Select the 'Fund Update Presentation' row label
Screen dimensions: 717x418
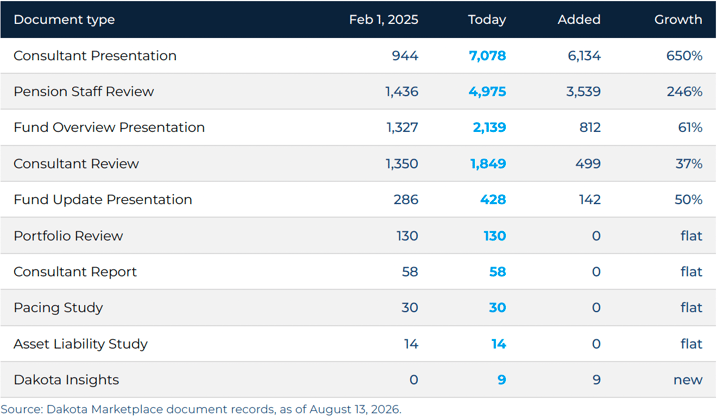click(x=103, y=199)
